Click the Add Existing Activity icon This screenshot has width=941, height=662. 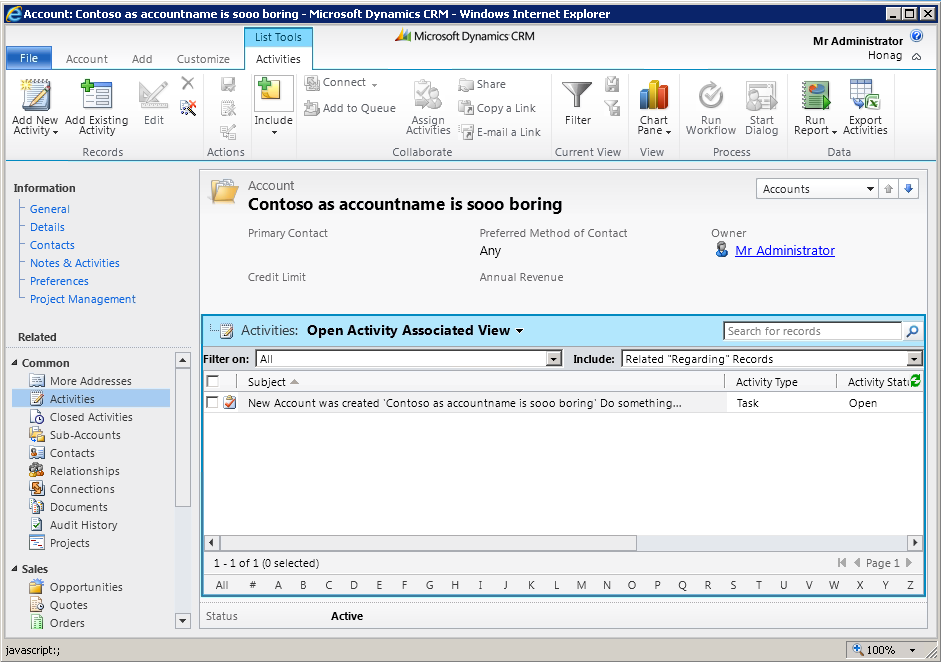[97, 96]
